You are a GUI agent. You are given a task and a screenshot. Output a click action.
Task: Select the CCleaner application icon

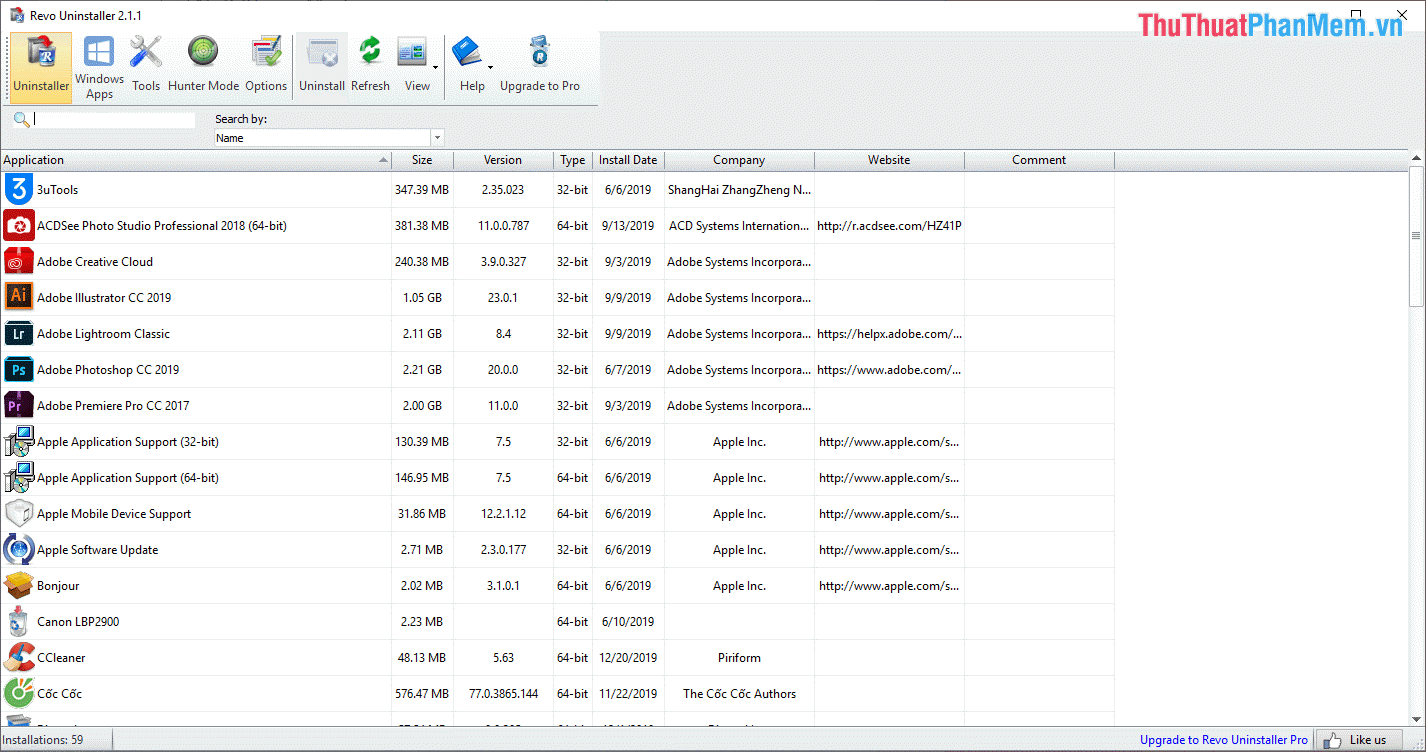tap(19, 657)
